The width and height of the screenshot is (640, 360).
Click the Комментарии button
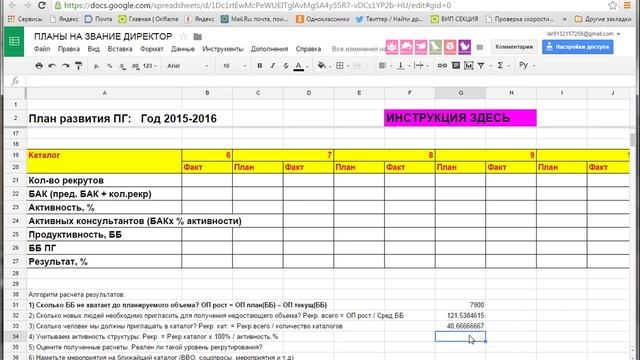click(x=514, y=47)
